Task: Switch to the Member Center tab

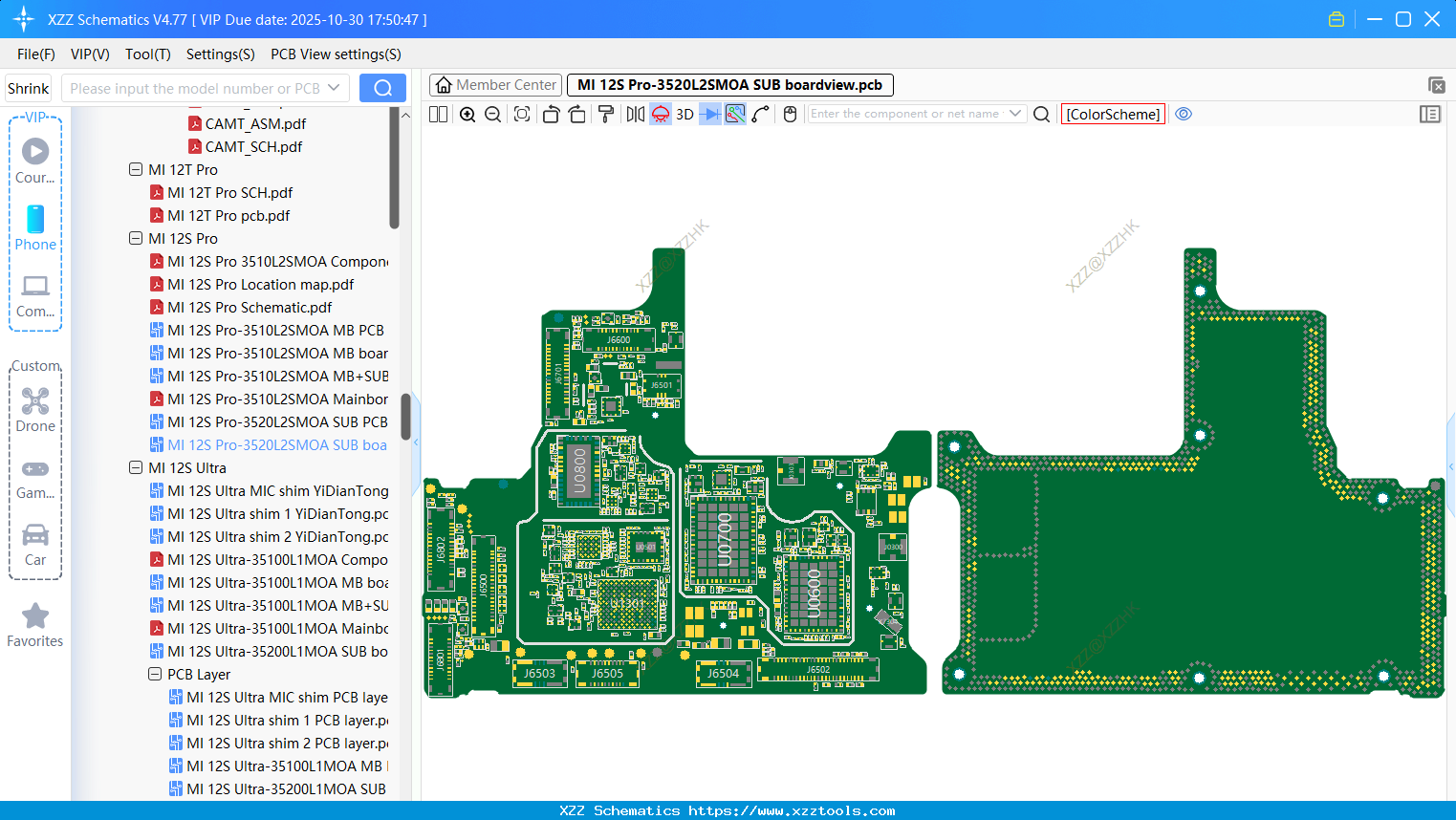Action: [x=495, y=84]
